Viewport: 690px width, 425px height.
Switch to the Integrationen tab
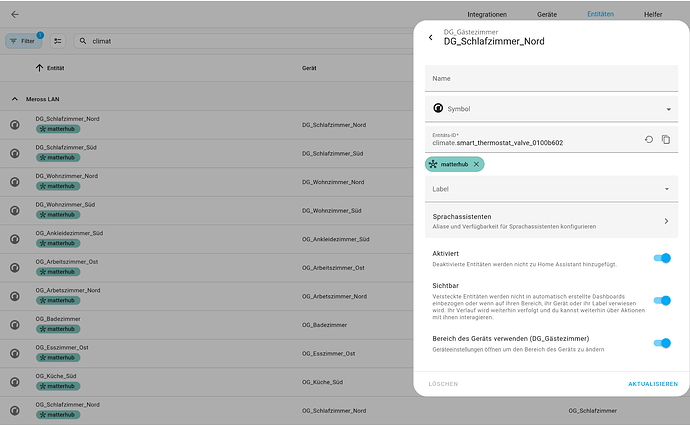(487, 15)
